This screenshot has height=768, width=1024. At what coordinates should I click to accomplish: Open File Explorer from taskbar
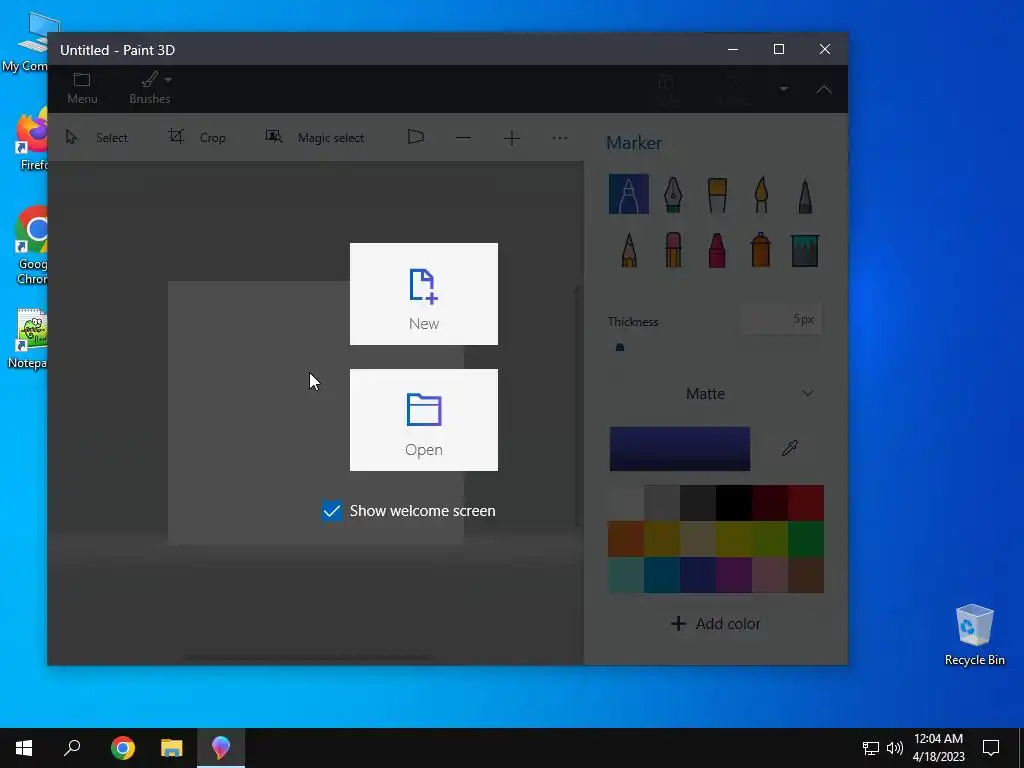coord(172,748)
